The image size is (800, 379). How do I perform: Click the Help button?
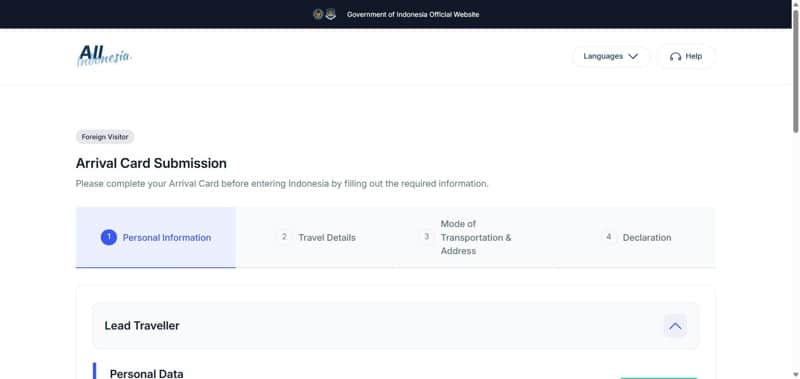(686, 56)
